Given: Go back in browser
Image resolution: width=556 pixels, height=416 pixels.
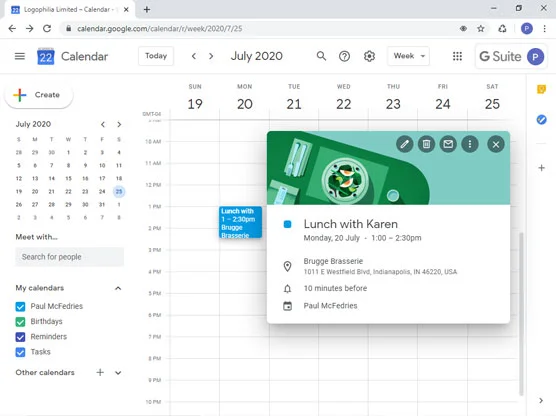Looking at the screenshot, I should pos(12,28).
